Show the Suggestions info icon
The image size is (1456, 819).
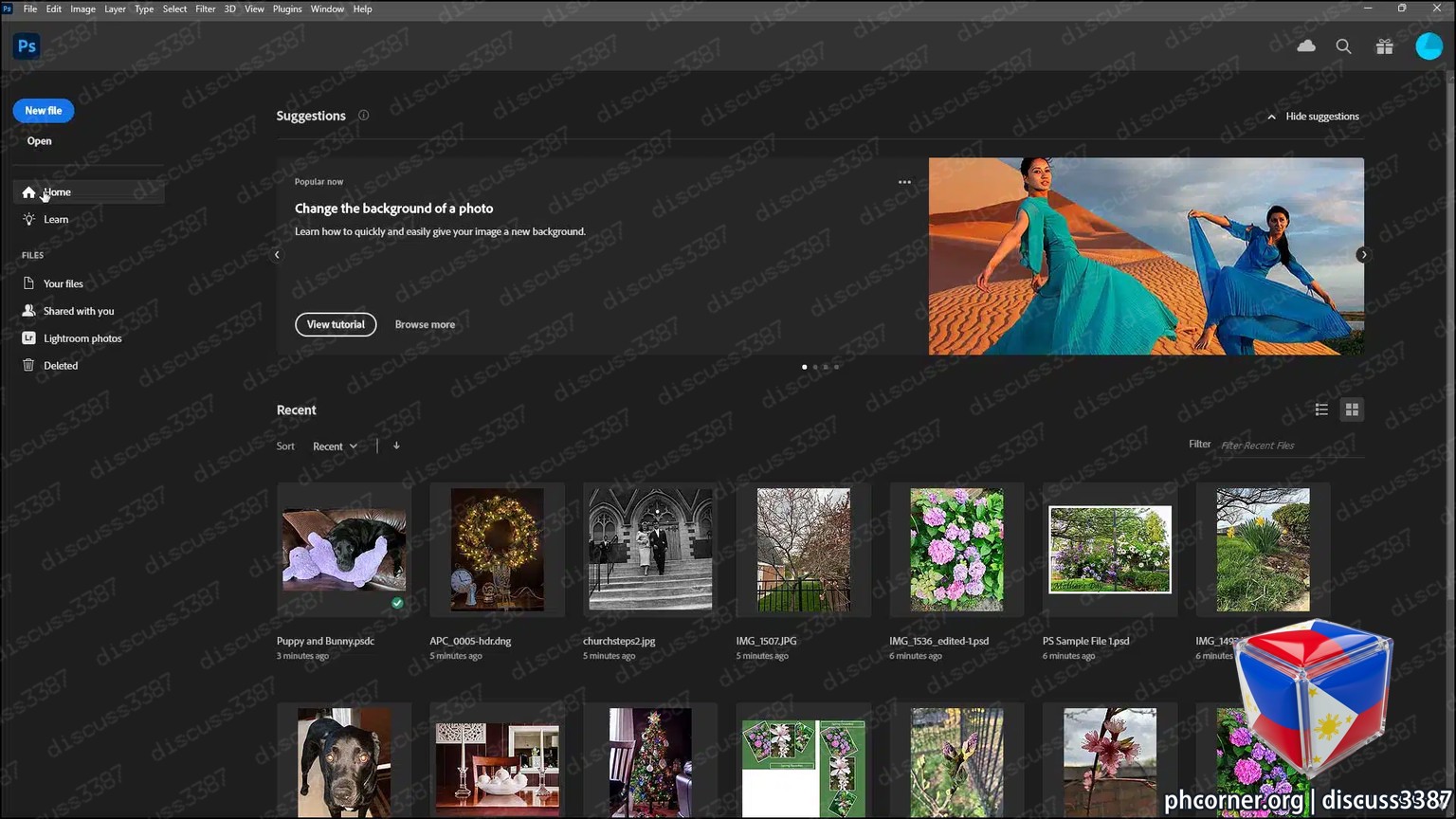(363, 116)
